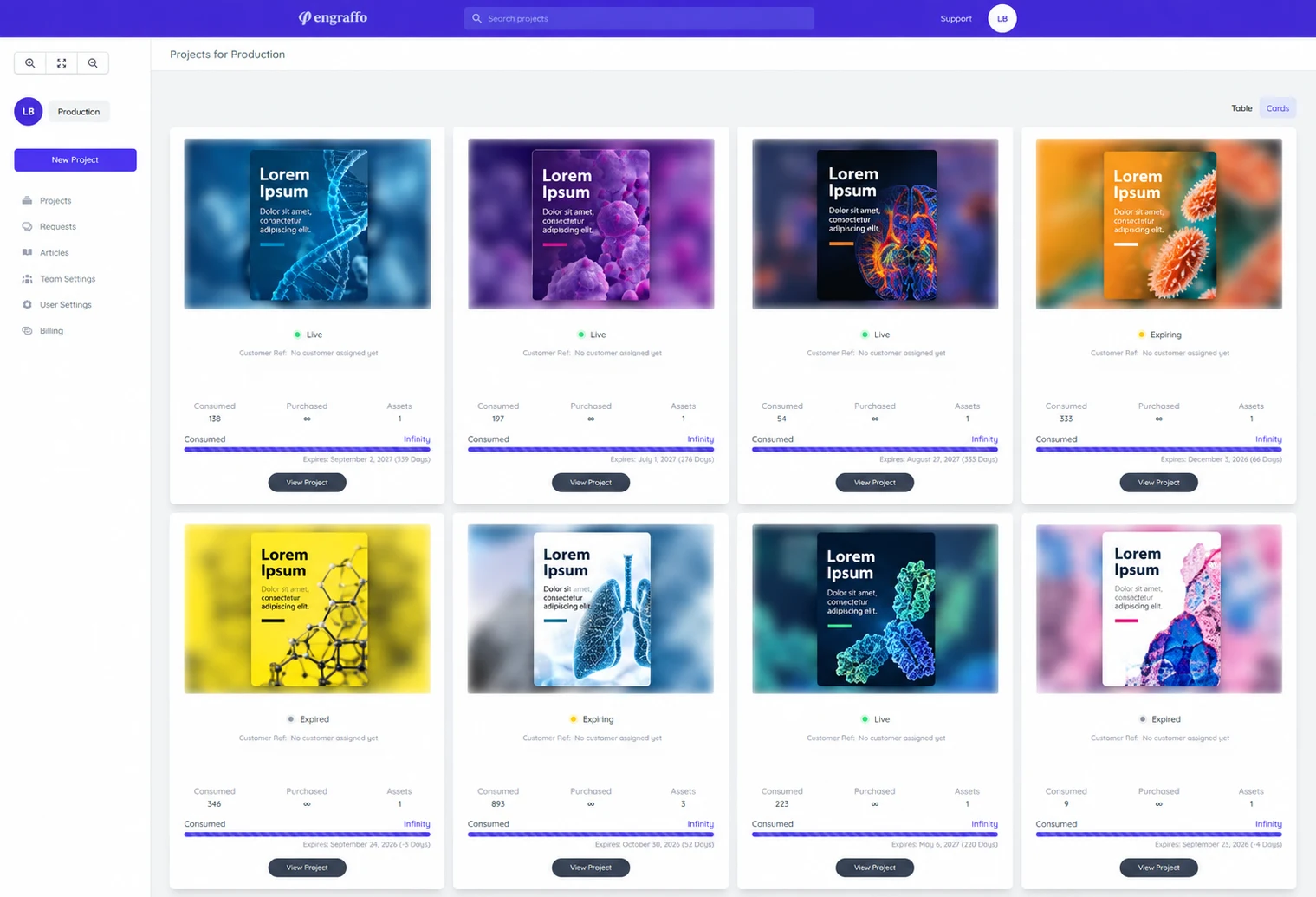Viewport: 1316px width, 897px height.
Task: Click the zoom in magnifier icon
Action: [x=30, y=62]
